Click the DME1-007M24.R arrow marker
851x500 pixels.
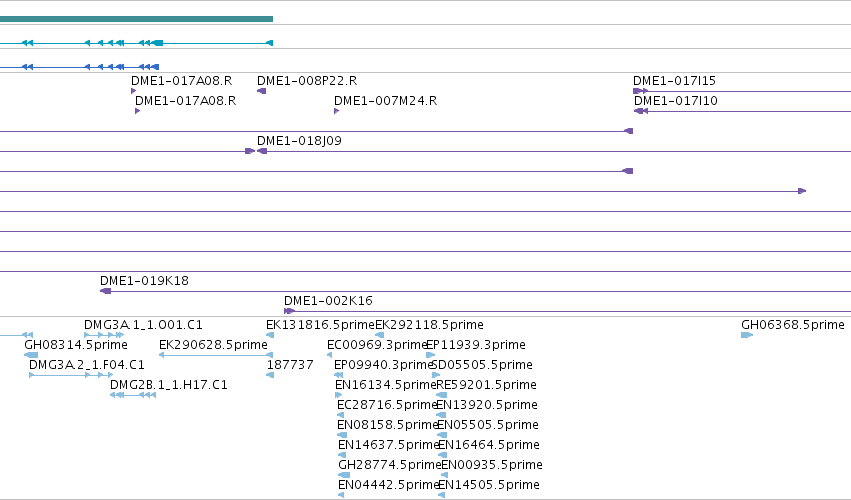(x=336, y=111)
